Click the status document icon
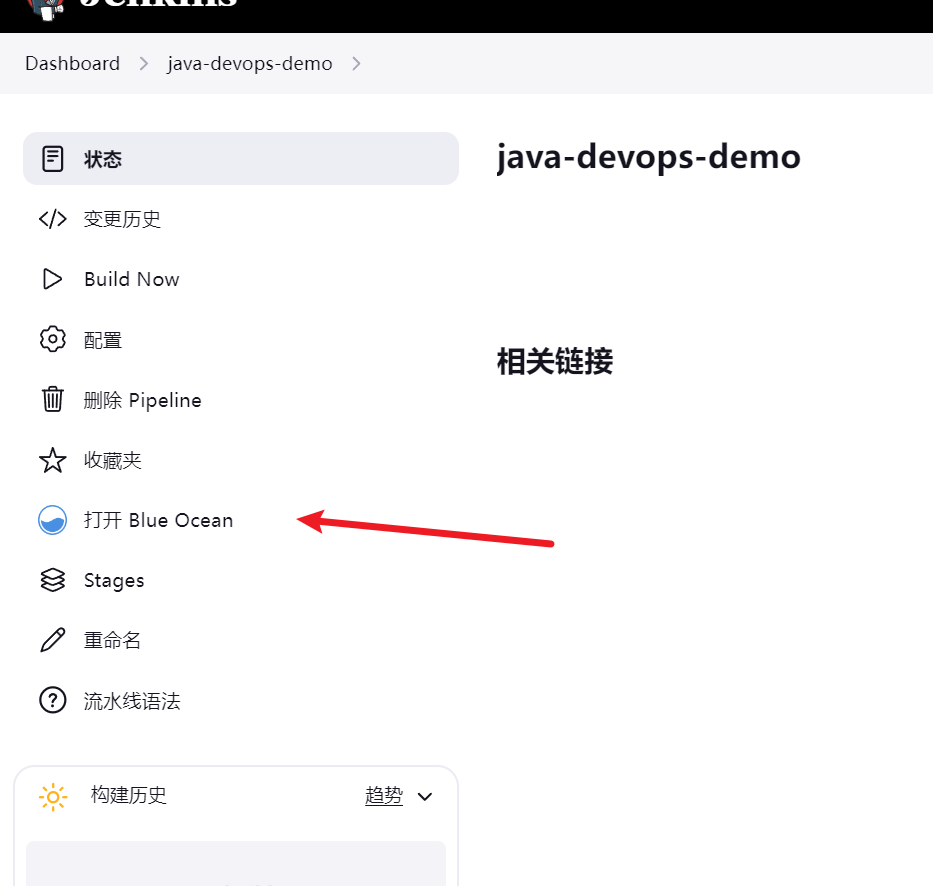This screenshot has width=933, height=886. [x=52, y=159]
